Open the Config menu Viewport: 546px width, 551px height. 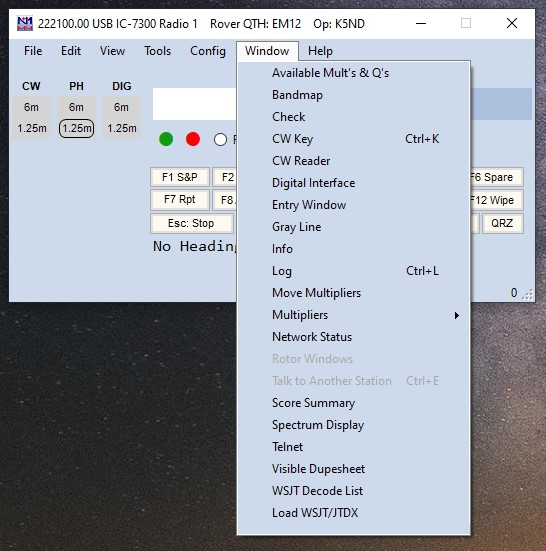pos(208,51)
